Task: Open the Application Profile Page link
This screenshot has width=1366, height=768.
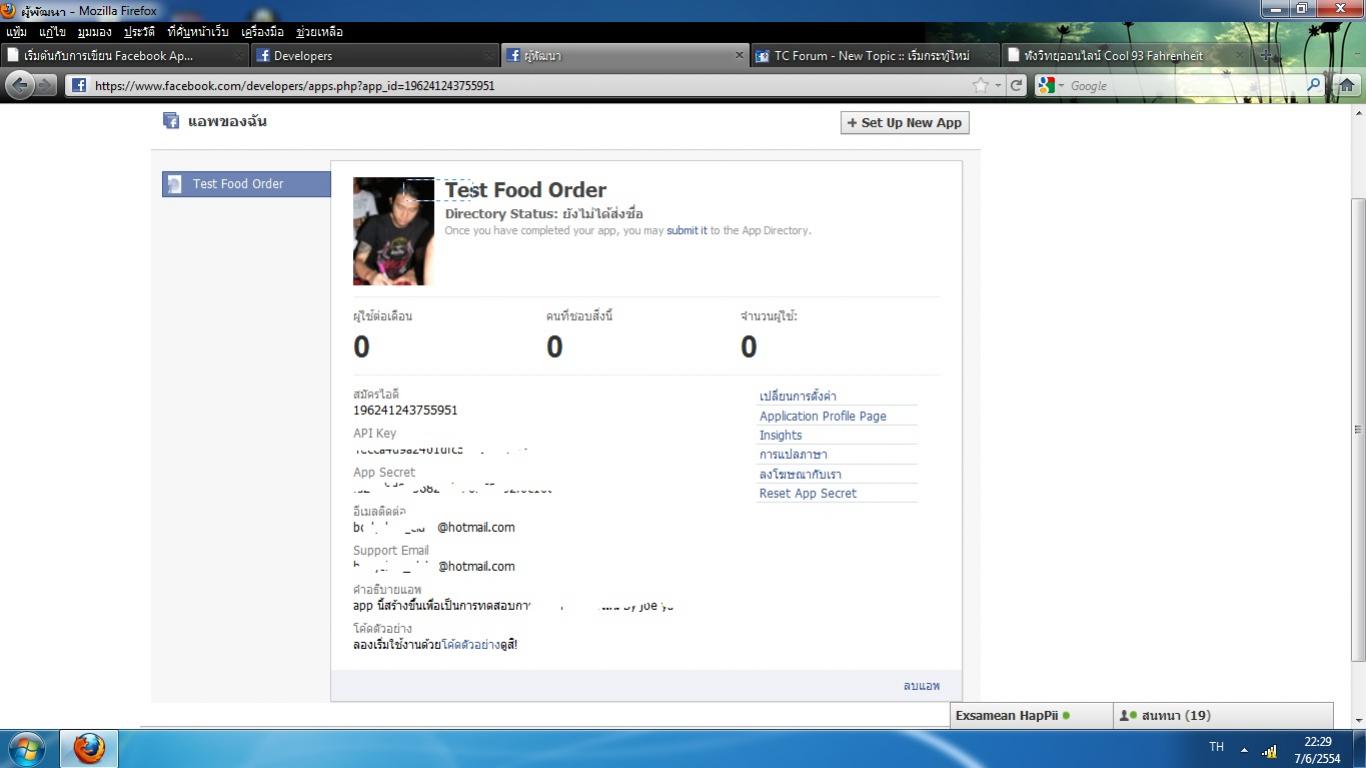Action: (x=823, y=416)
